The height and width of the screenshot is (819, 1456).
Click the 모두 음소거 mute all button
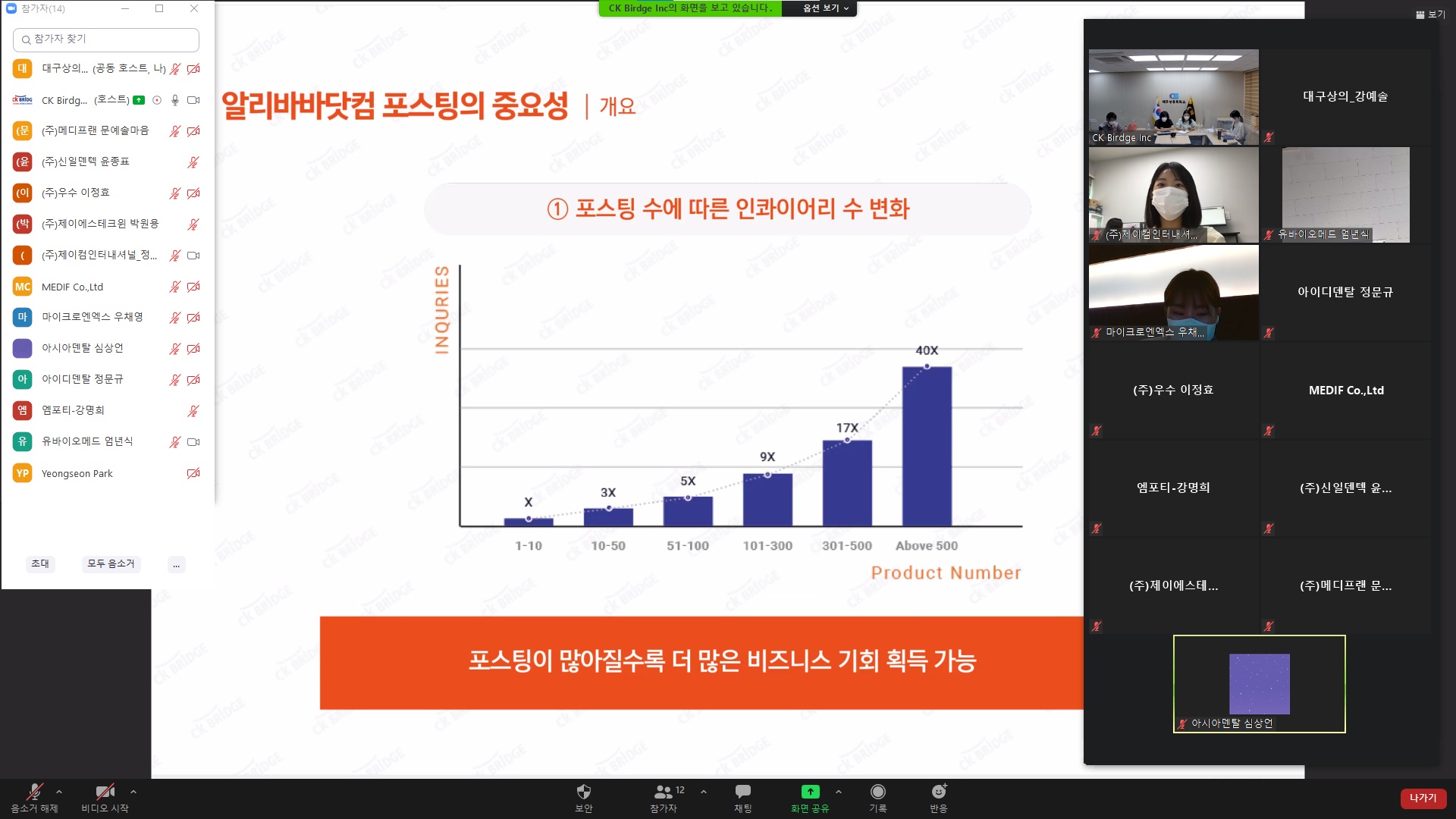(x=111, y=564)
